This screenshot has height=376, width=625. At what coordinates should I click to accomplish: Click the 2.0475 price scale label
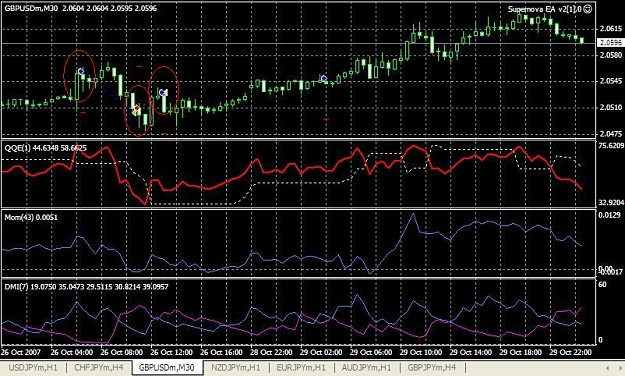click(611, 134)
